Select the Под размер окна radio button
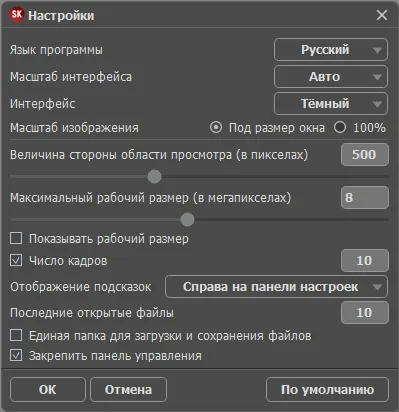The width and height of the screenshot is (399, 412). pos(216,127)
